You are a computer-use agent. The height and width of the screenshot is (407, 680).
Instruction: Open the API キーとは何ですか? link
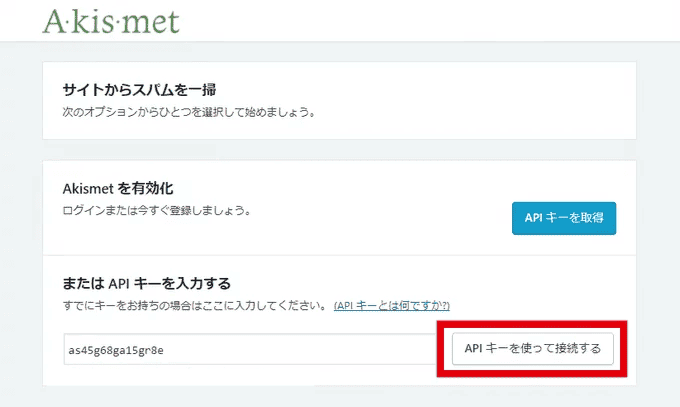pyautogui.click(x=392, y=305)
